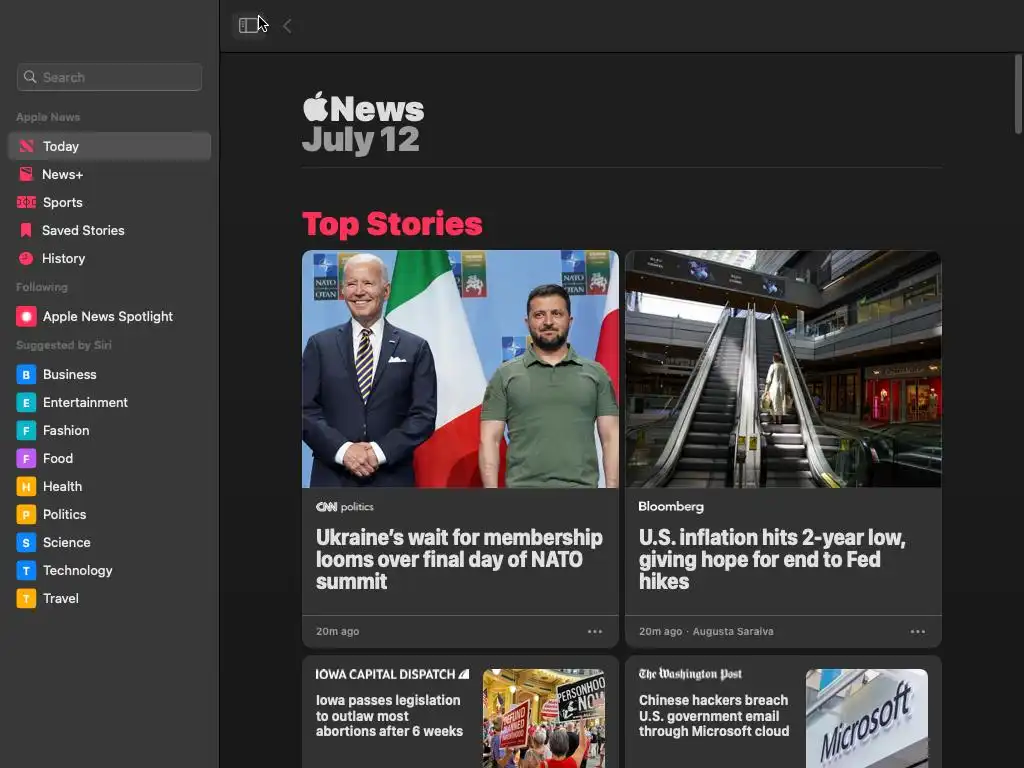Open Apple News Spotlight channel label

(108, 317)
